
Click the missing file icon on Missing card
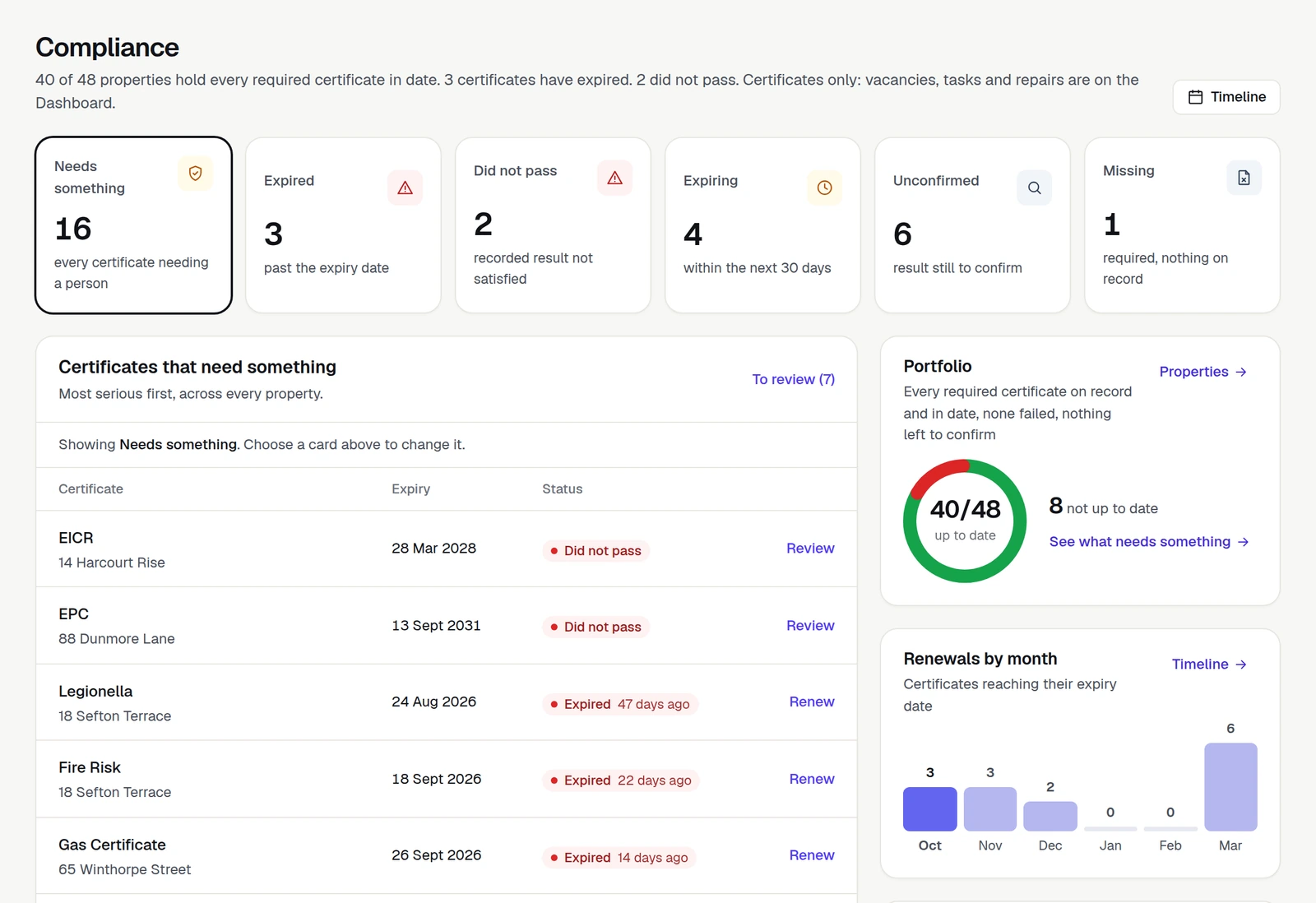[1244, 178]
